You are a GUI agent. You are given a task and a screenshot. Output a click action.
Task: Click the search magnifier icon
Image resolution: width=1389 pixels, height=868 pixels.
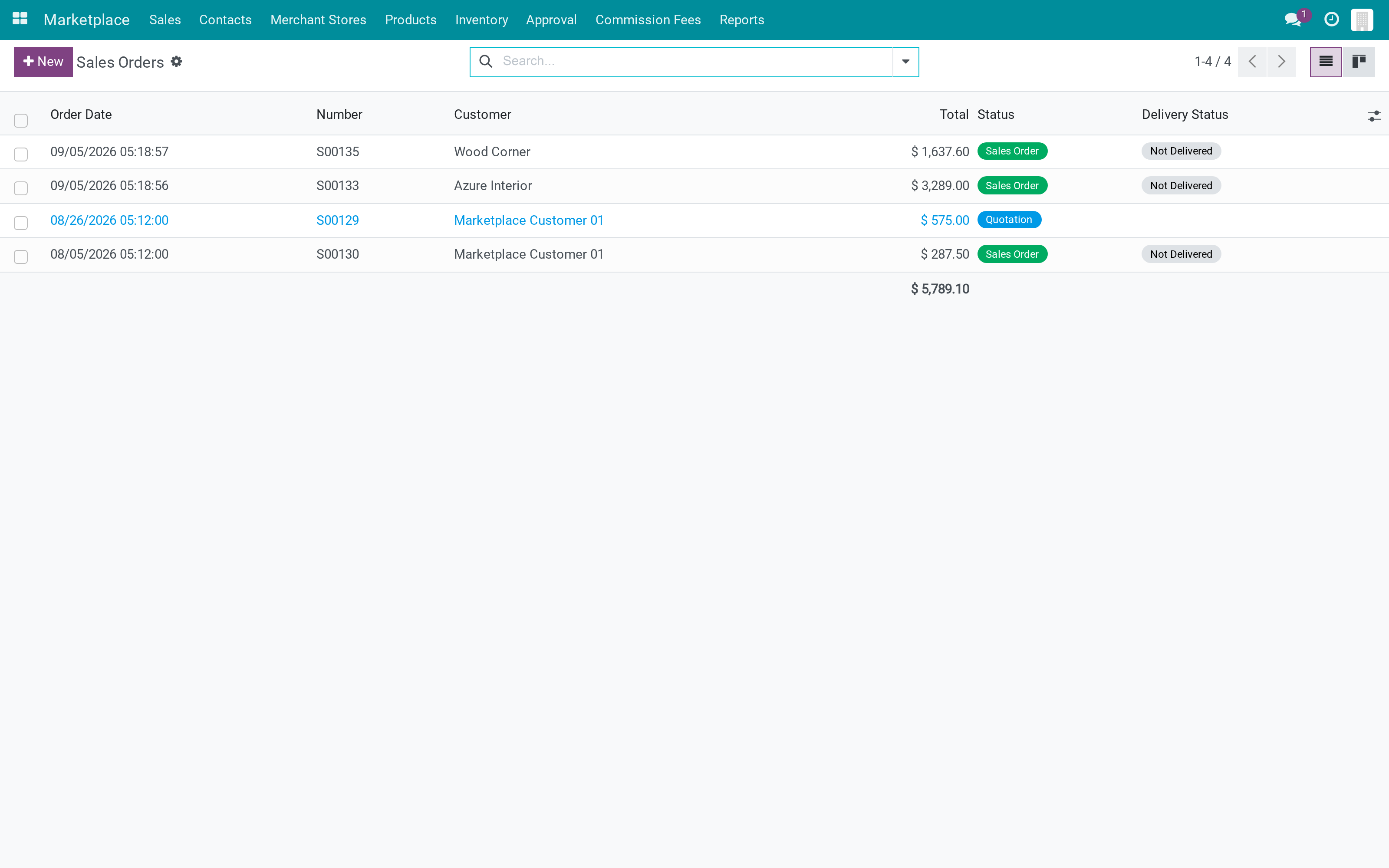coord(486,62)
